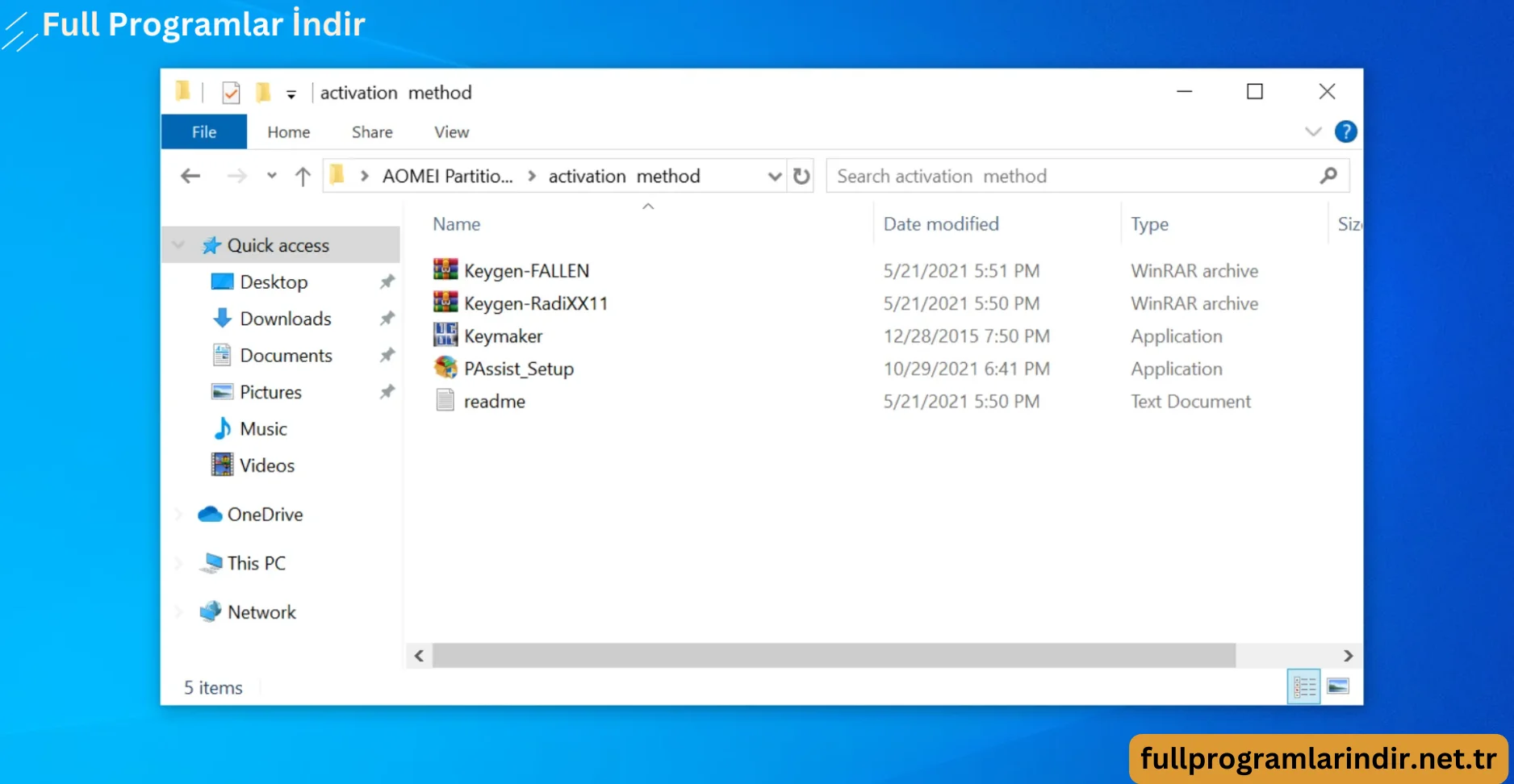Refresh the folder with the refresh icon
Screen dimensions: 1514x784
click(x=801, y=176)
